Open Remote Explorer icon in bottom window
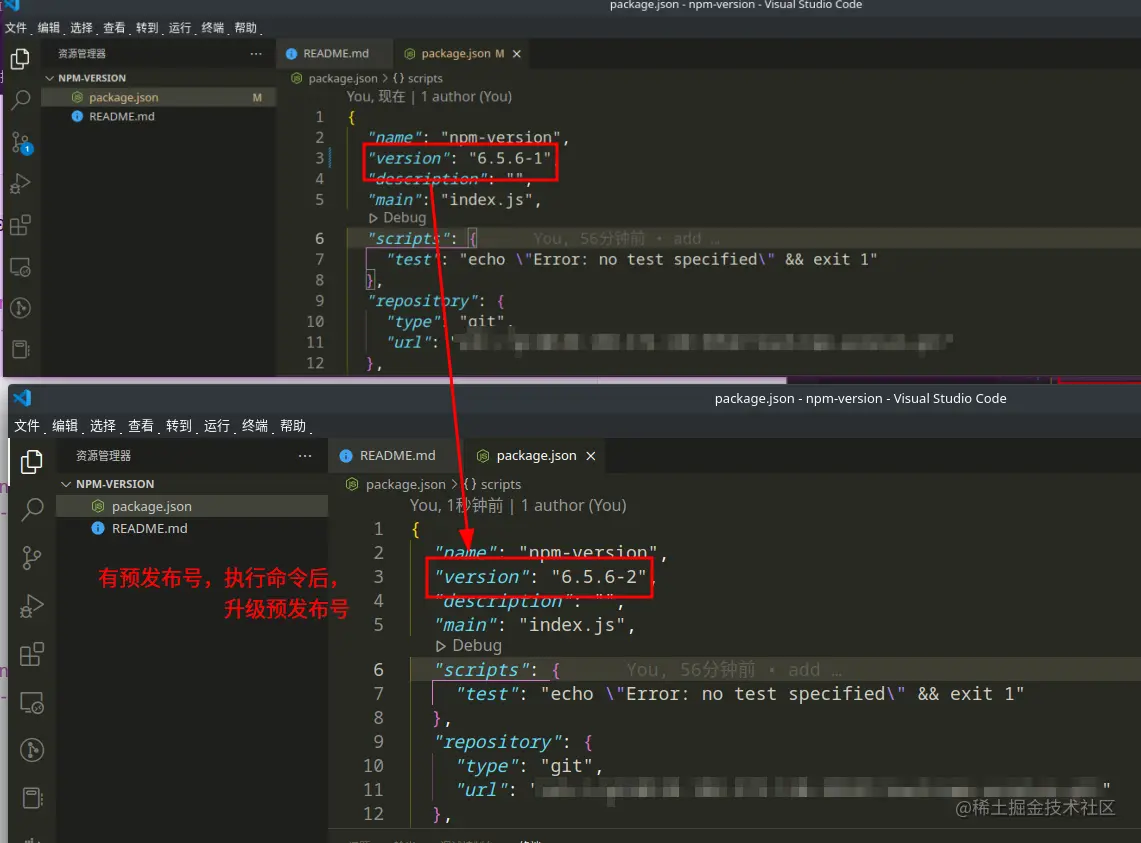This screenshot has height=843, width=1141. pyautogui.click(x=32, y=702)
